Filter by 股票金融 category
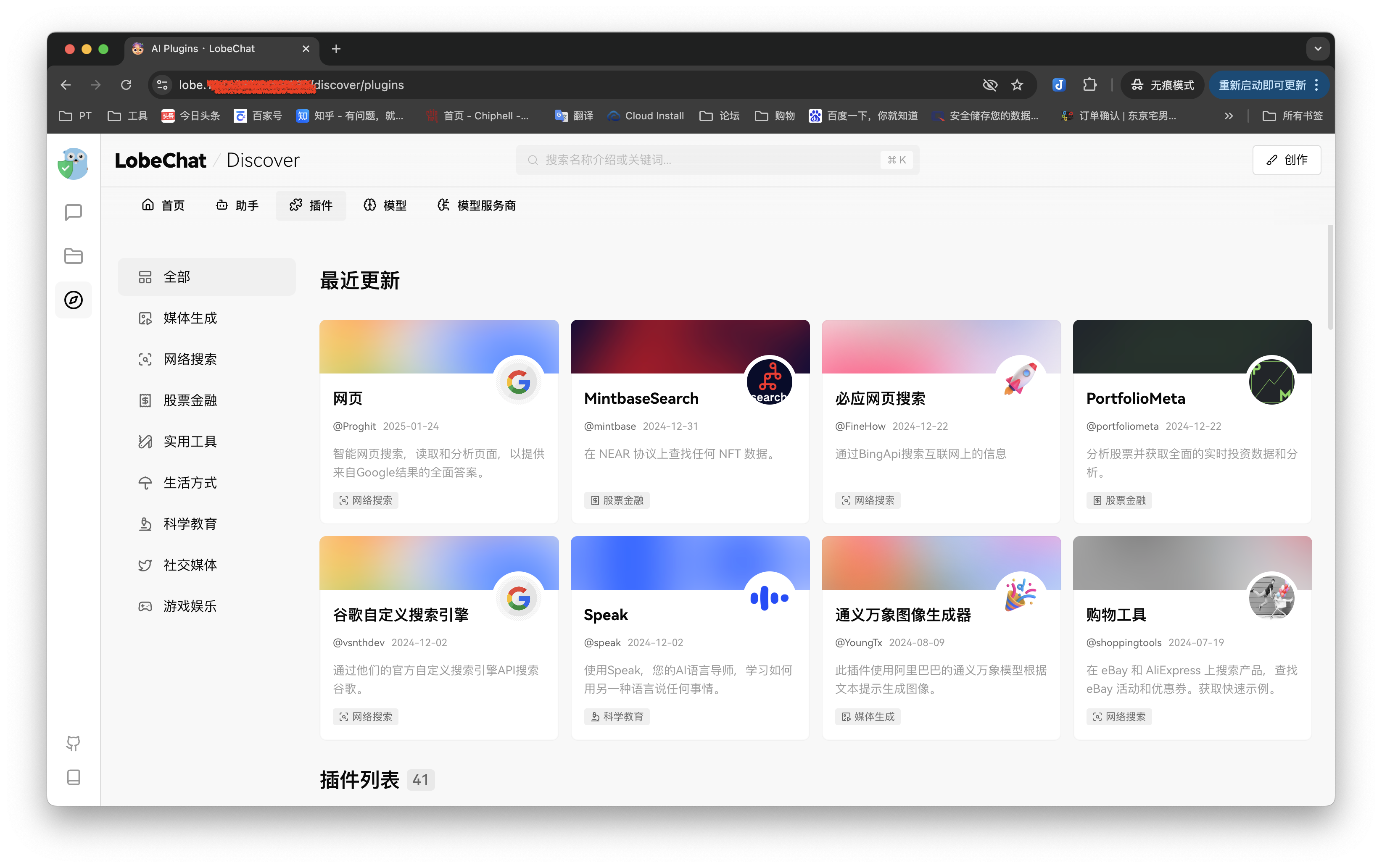Screen dimensions: 1382x868 coord(207,400)
